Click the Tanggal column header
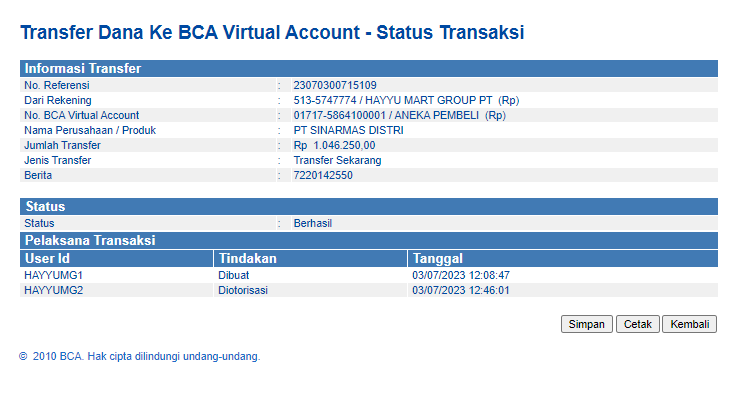751x406 pixels. coord(438,258)
